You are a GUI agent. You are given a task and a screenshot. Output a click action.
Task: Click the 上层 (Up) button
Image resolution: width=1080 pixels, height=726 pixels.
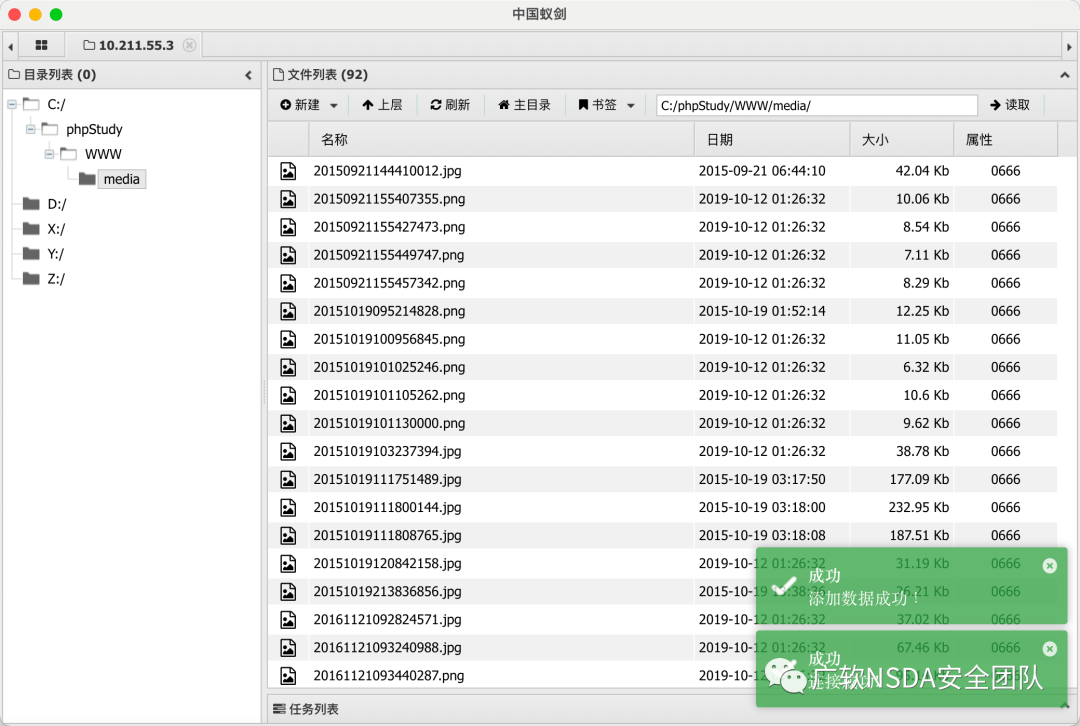(x=382, y=105)
